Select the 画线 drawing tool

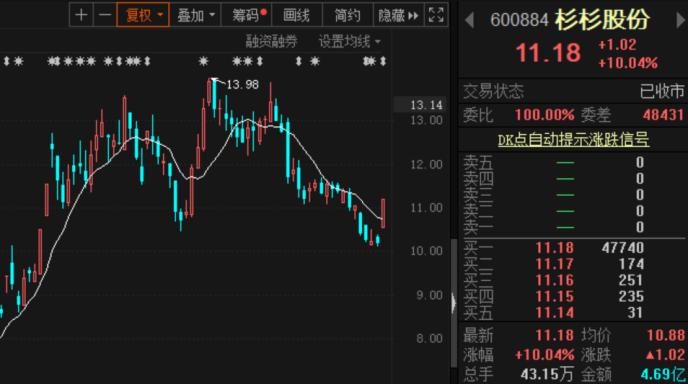point(297,15)
